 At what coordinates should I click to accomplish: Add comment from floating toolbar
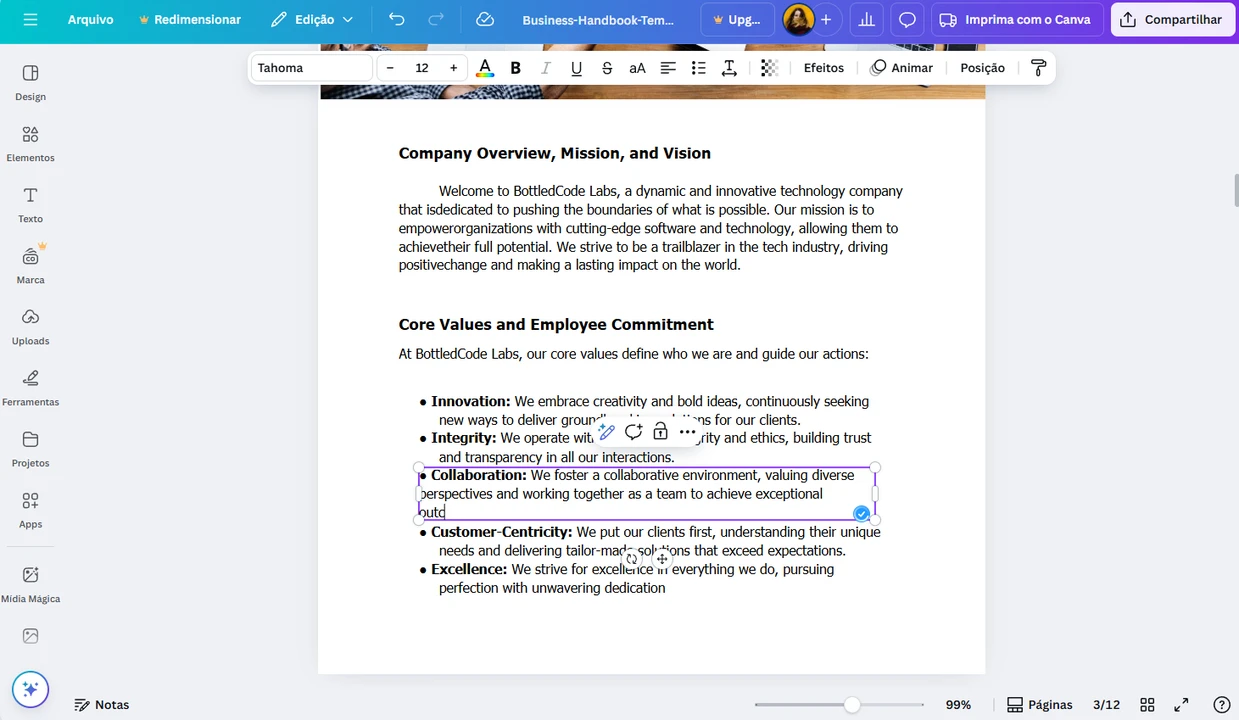point(633,432)
